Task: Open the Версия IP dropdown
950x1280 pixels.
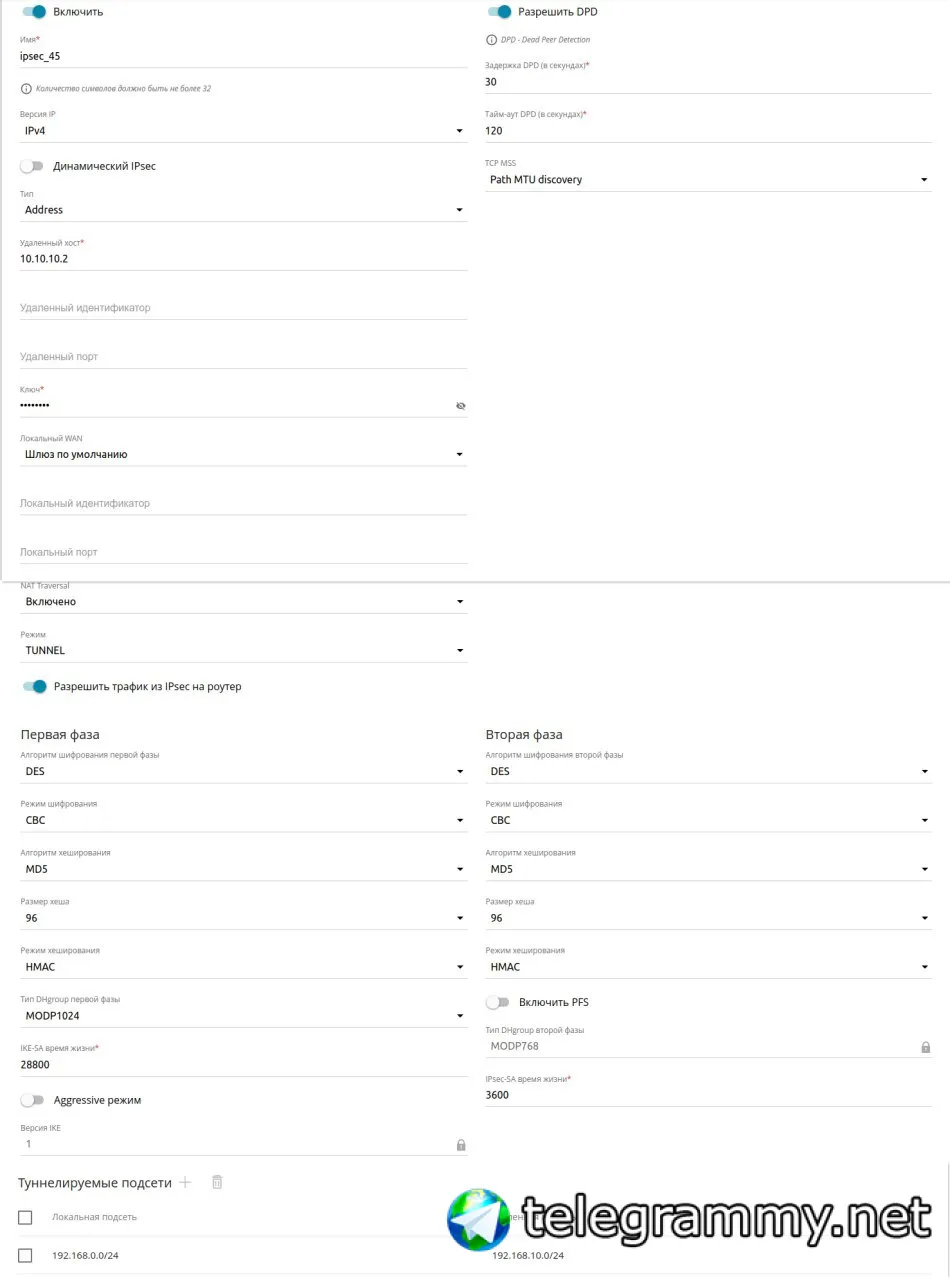Action: [x=243, y=131]
